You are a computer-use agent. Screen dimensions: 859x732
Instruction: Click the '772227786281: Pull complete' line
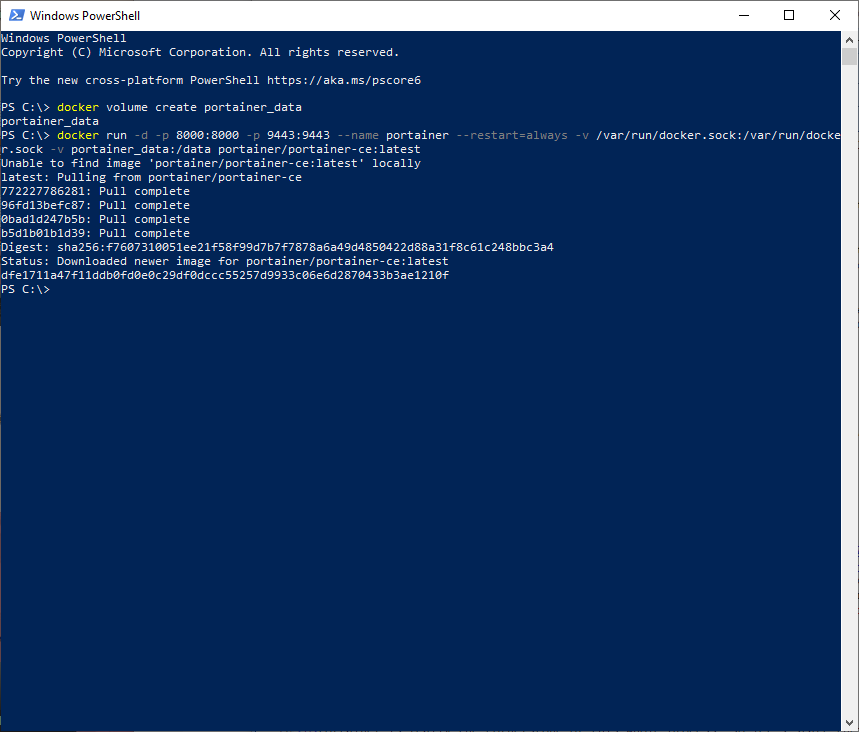pos(95,191)
